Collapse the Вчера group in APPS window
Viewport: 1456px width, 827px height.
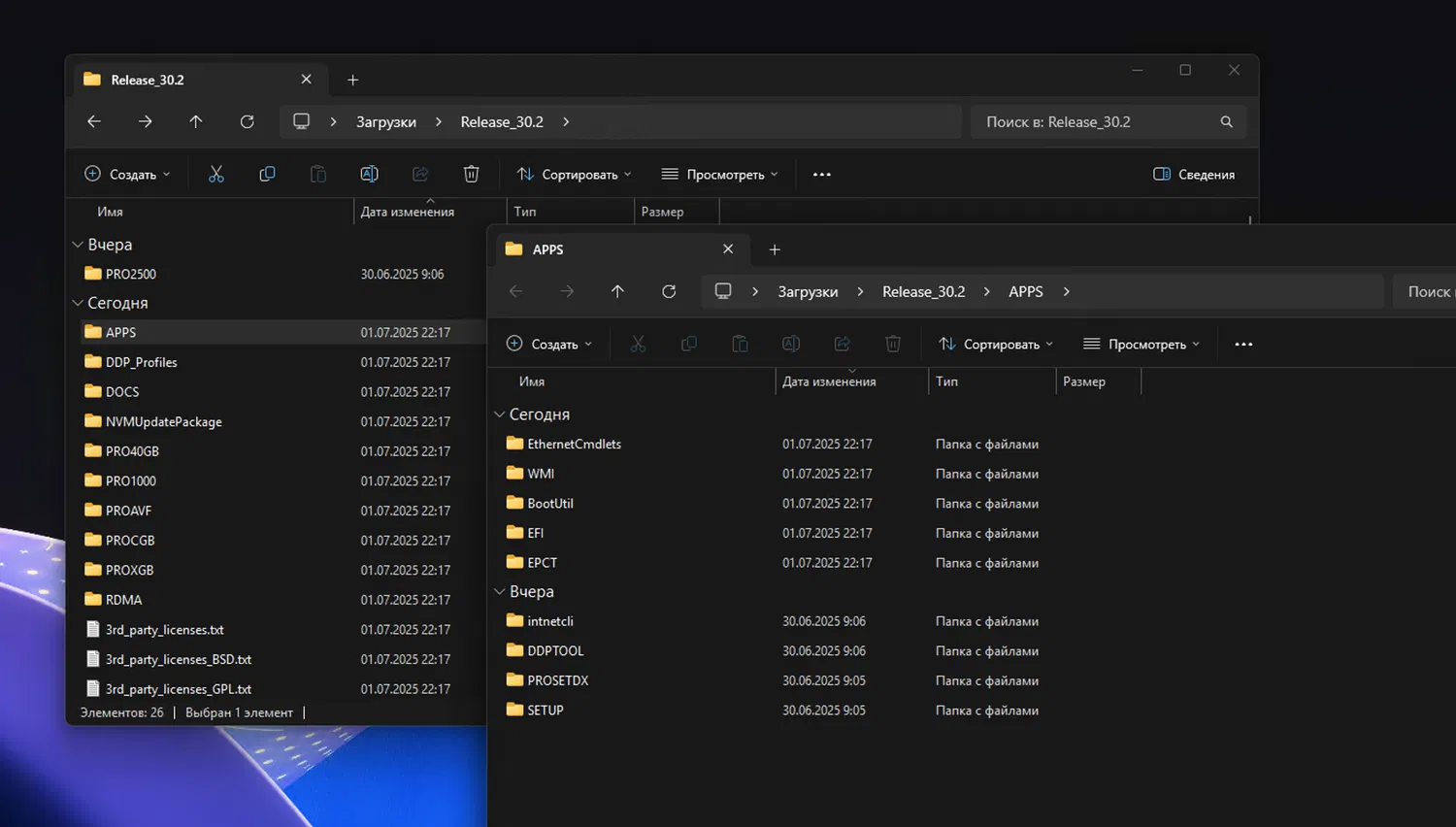pos(500,591)
